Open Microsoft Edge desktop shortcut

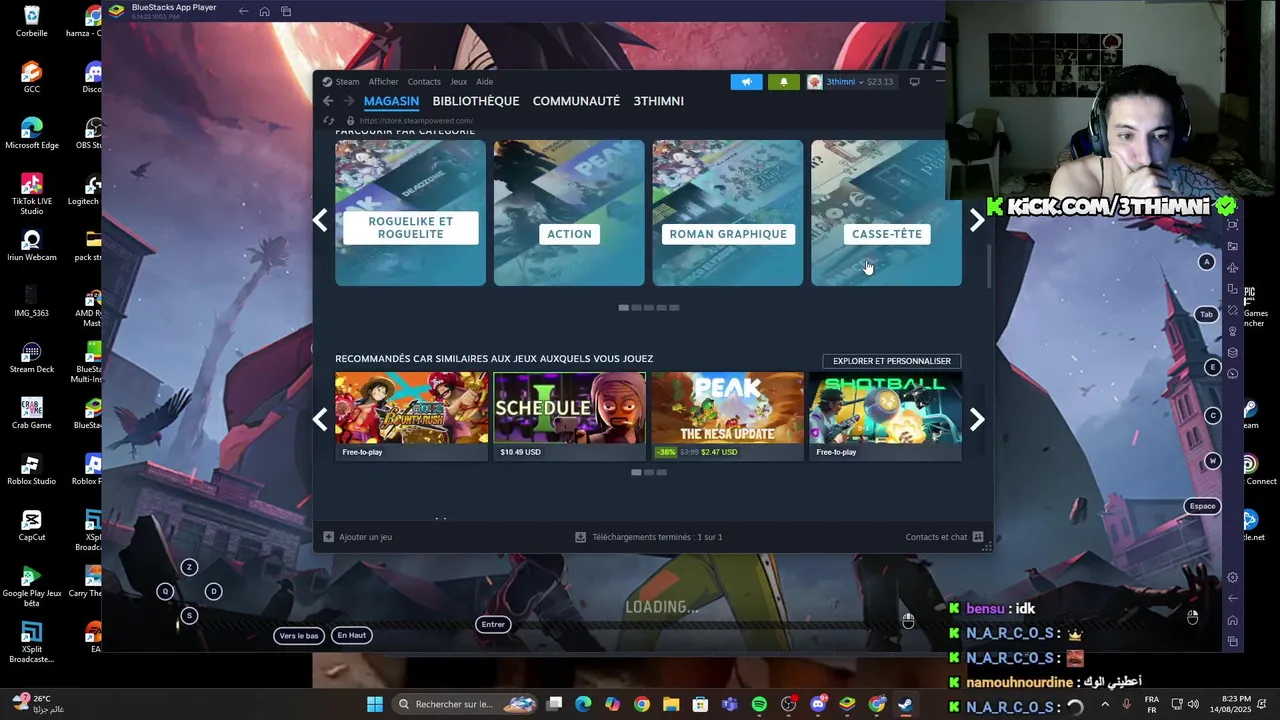[x=31, y=134]
